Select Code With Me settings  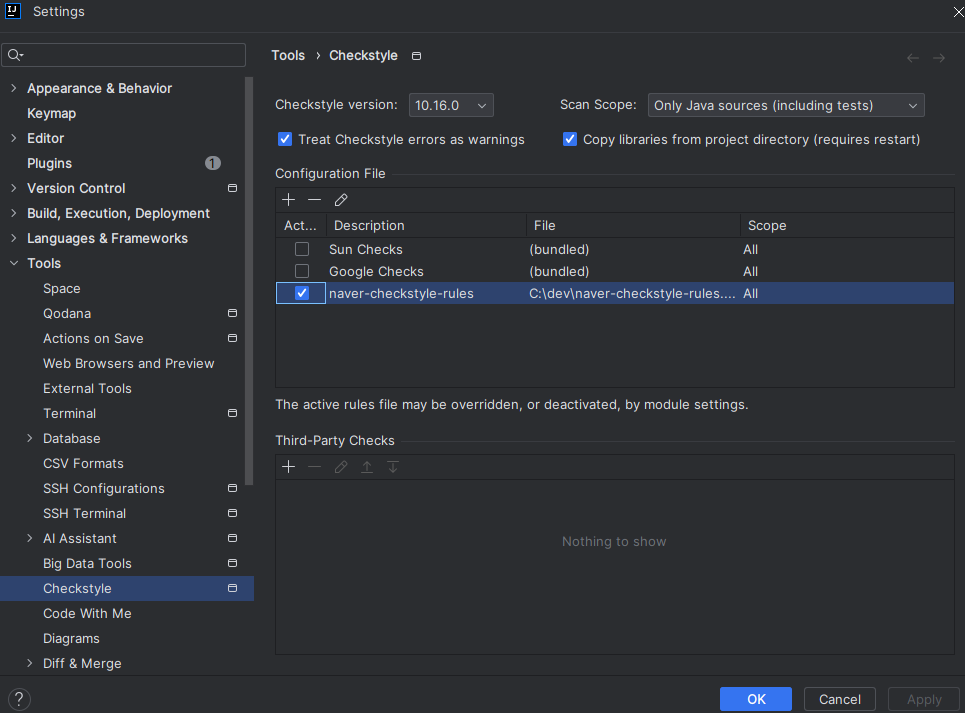87,613
